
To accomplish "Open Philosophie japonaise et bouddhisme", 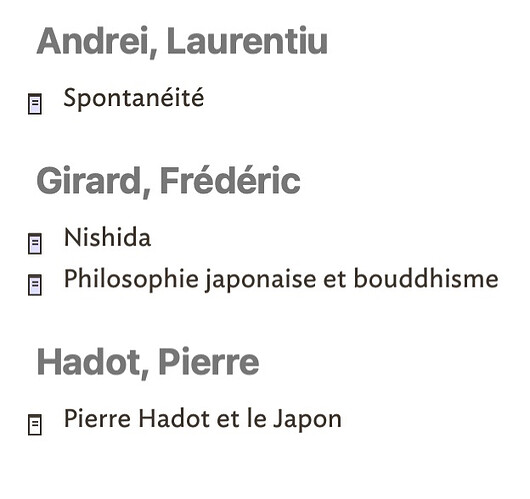I will tap(281, 279).
